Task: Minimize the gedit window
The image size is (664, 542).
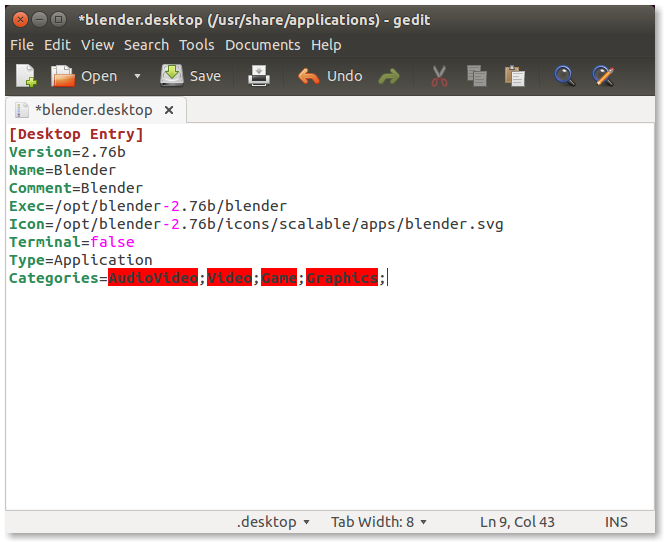Action: tap(39, 19)
